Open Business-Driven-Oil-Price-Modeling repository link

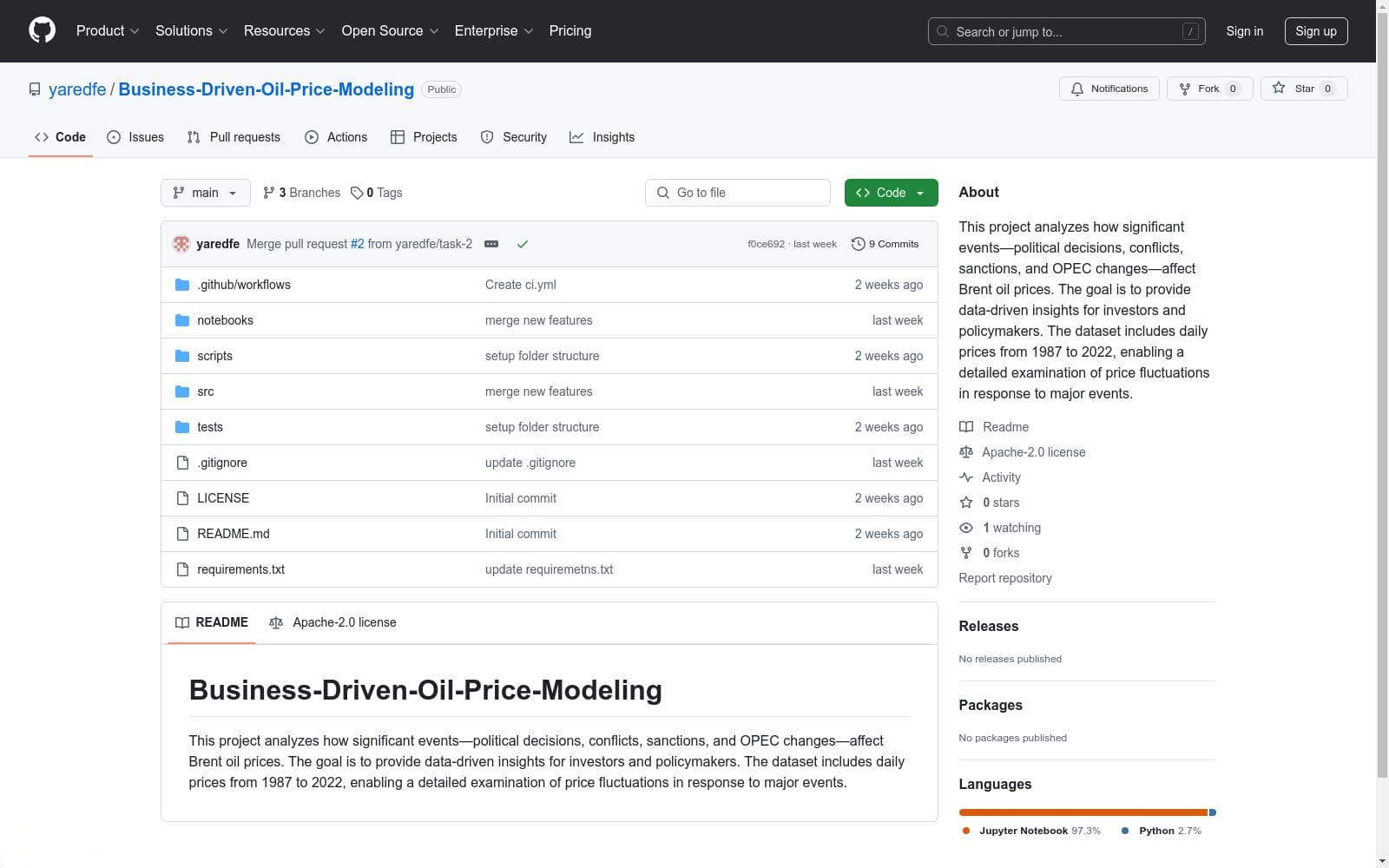pyautogui.click(x=267, y=89)
